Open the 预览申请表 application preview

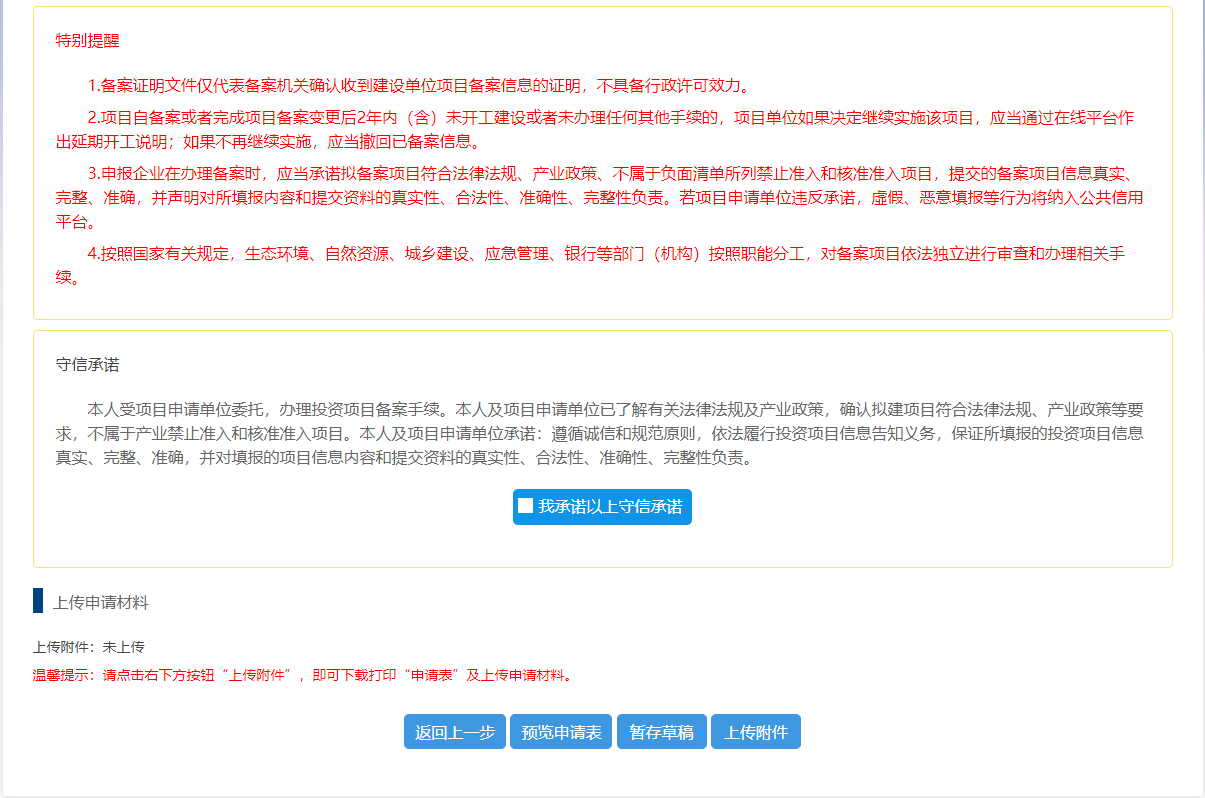(561, 731)
